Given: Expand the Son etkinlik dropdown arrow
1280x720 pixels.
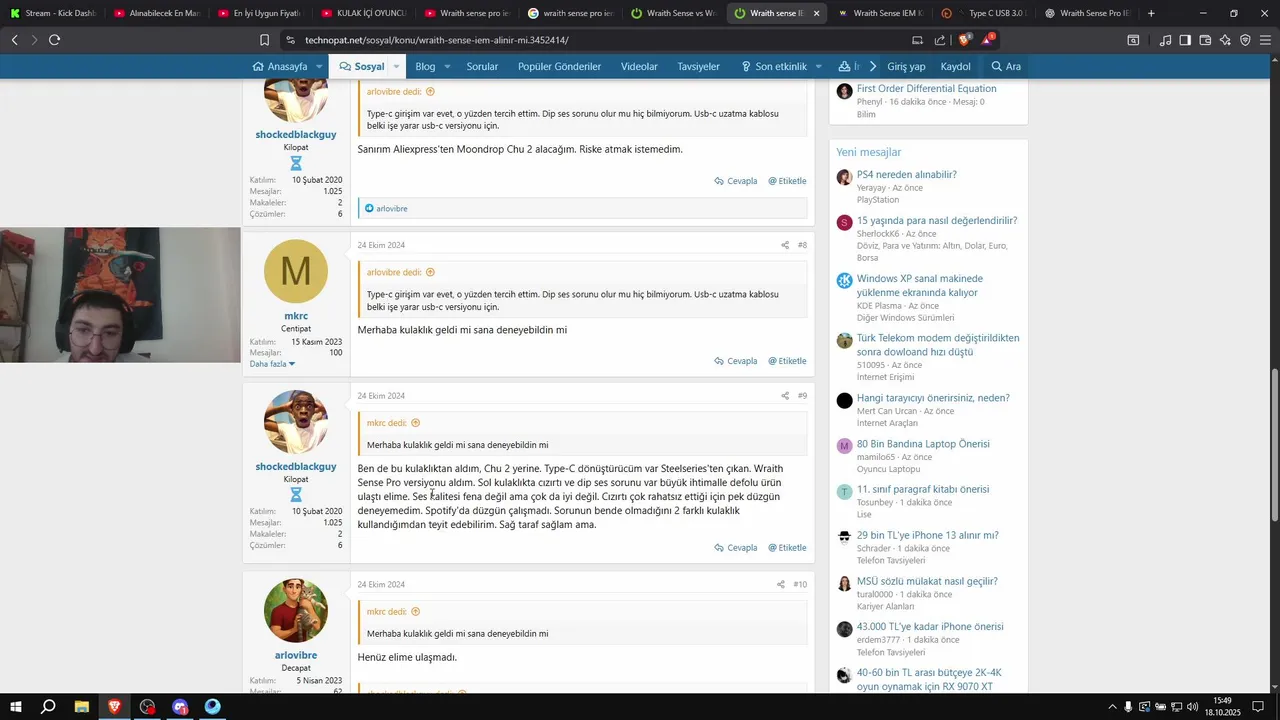Looking at the screenshot, I should 818,66.
